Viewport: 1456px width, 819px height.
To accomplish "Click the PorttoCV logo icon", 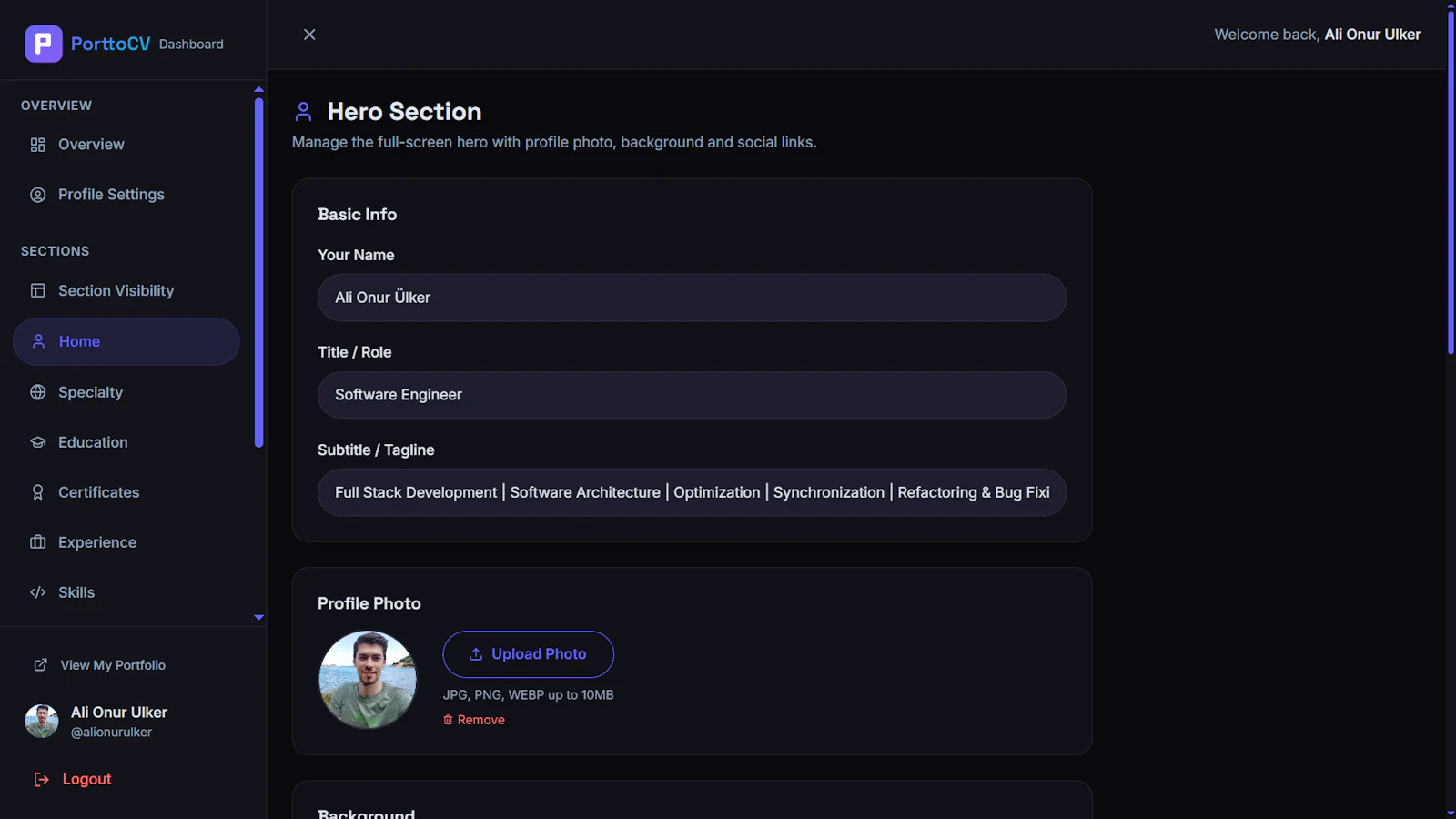I will [x=44, y=44].
